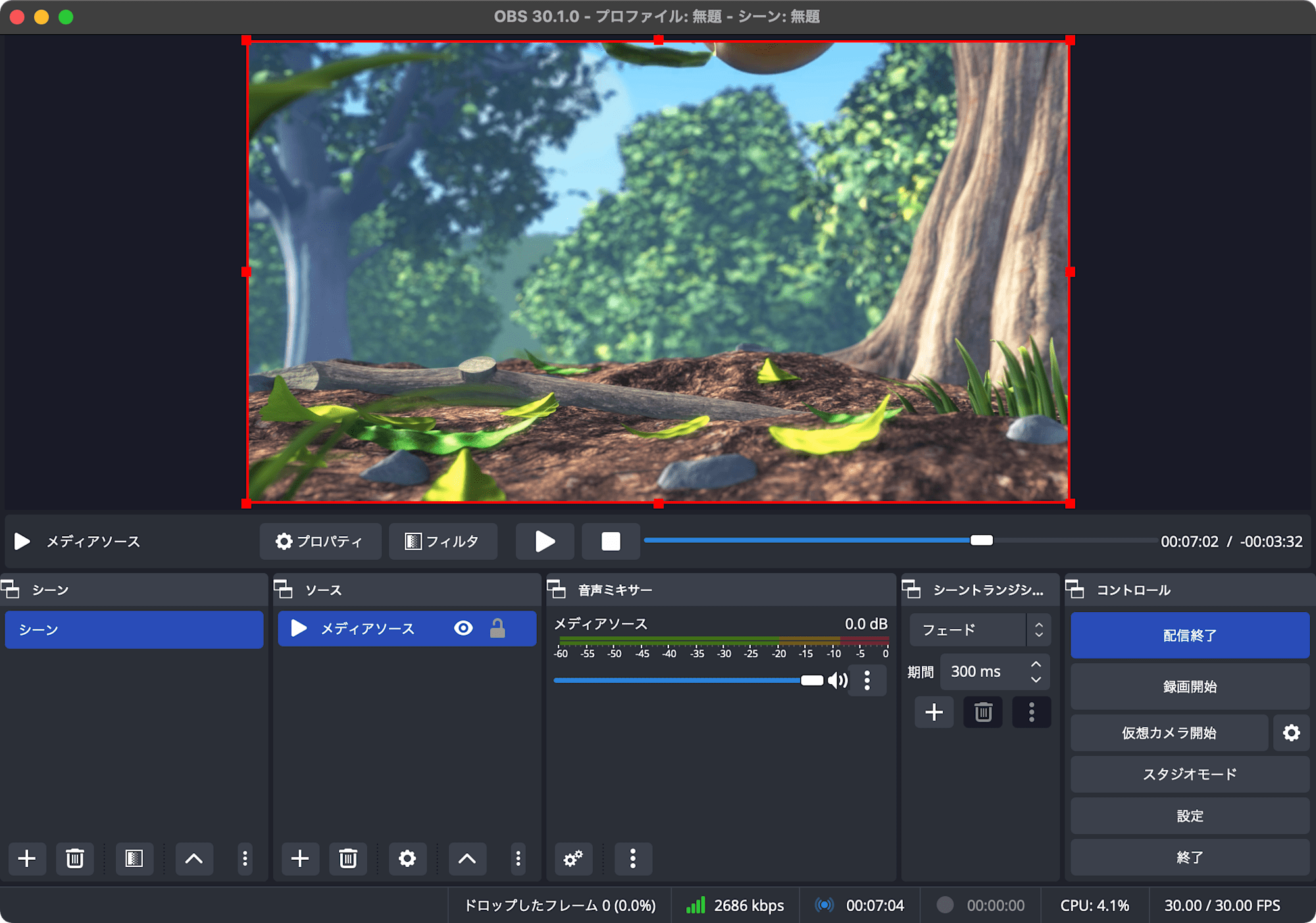Click the 0.0 dB level readout
The image size is (1316, 923).
[866, 624]
